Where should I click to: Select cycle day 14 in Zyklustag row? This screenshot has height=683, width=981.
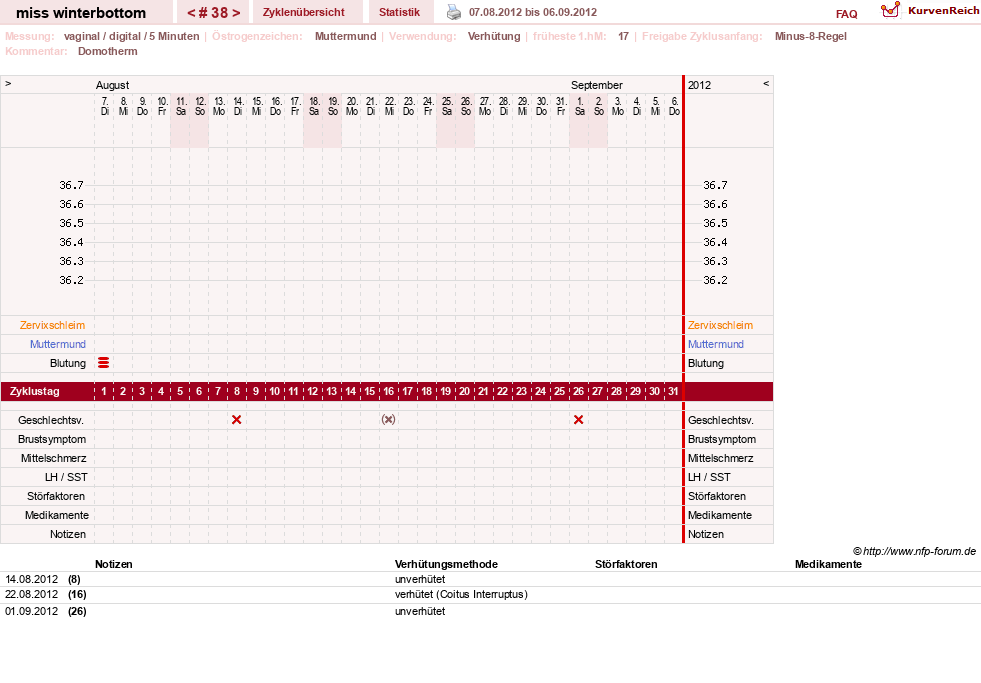(x=351, y=392)
